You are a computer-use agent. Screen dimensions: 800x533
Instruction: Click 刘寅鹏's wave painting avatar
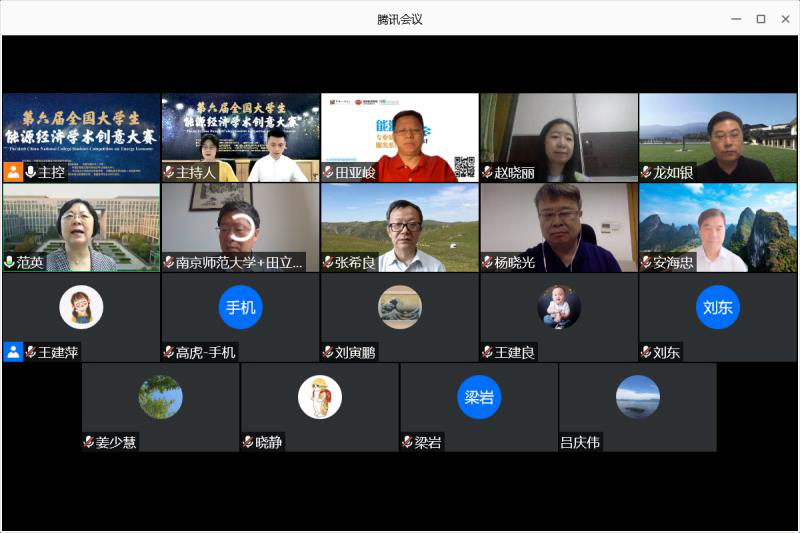point(399,307)
